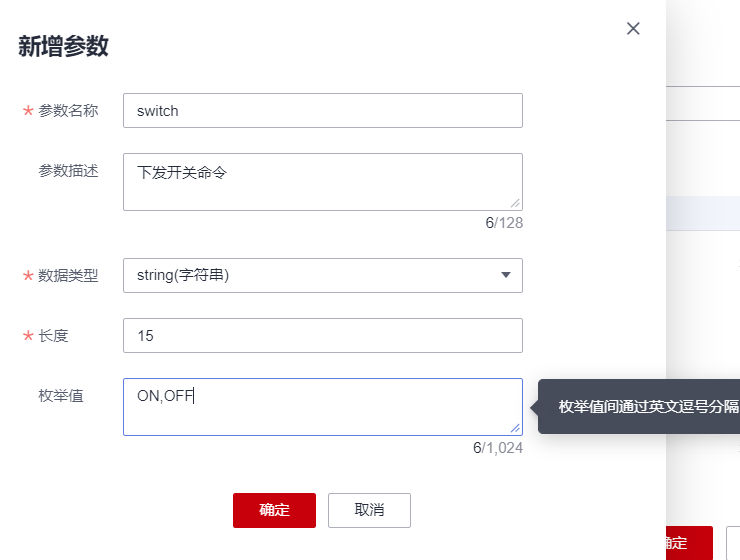This screenshot has width=740, height=560.
Task: Click the 长度 field showing 15
Action: [322, 336]
